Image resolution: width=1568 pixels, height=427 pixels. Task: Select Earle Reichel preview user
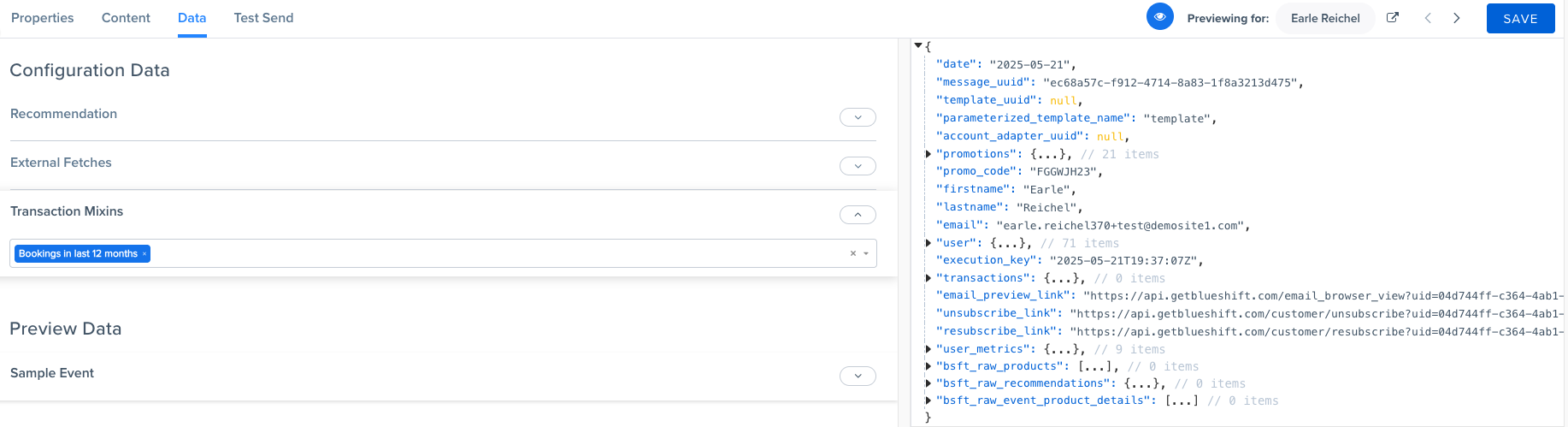click(x=1324, y=18)
